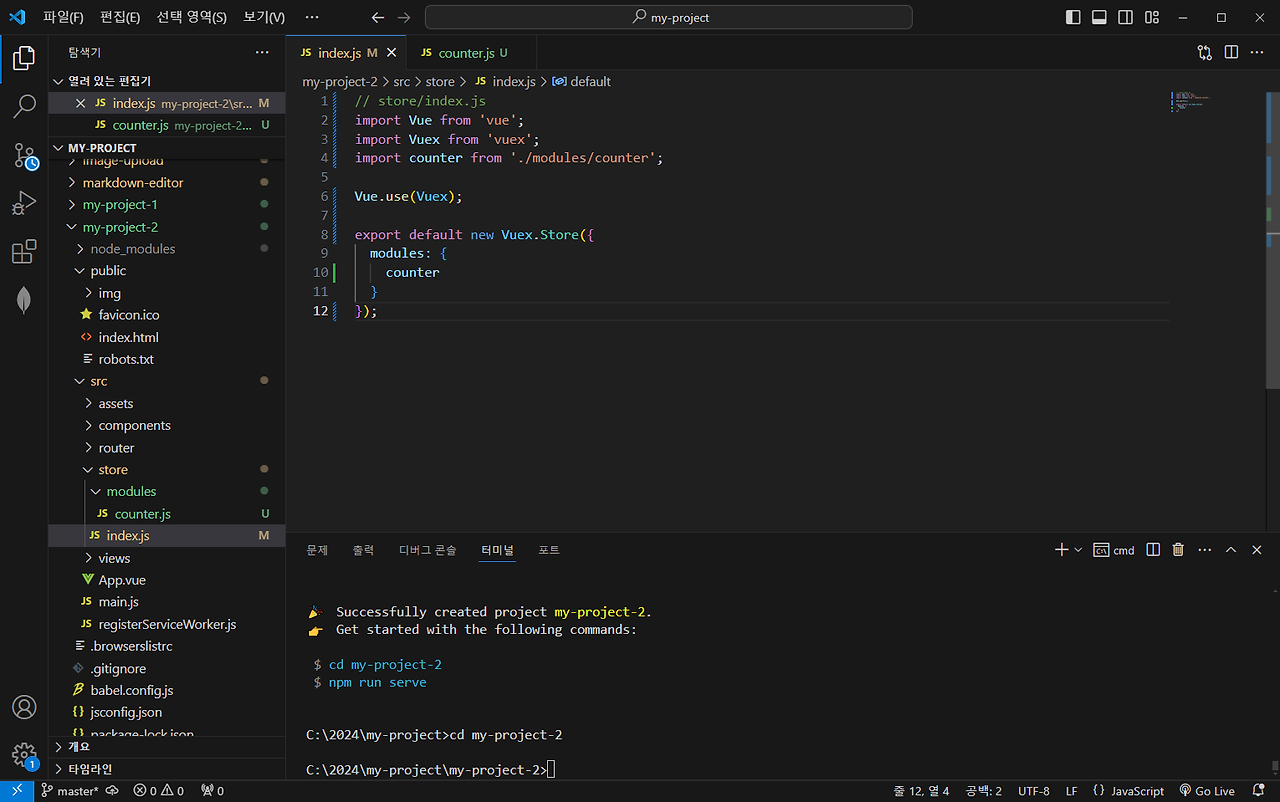Open the MongoDB leaf icon view
The image size is (1280, 802).
(24, 300)
